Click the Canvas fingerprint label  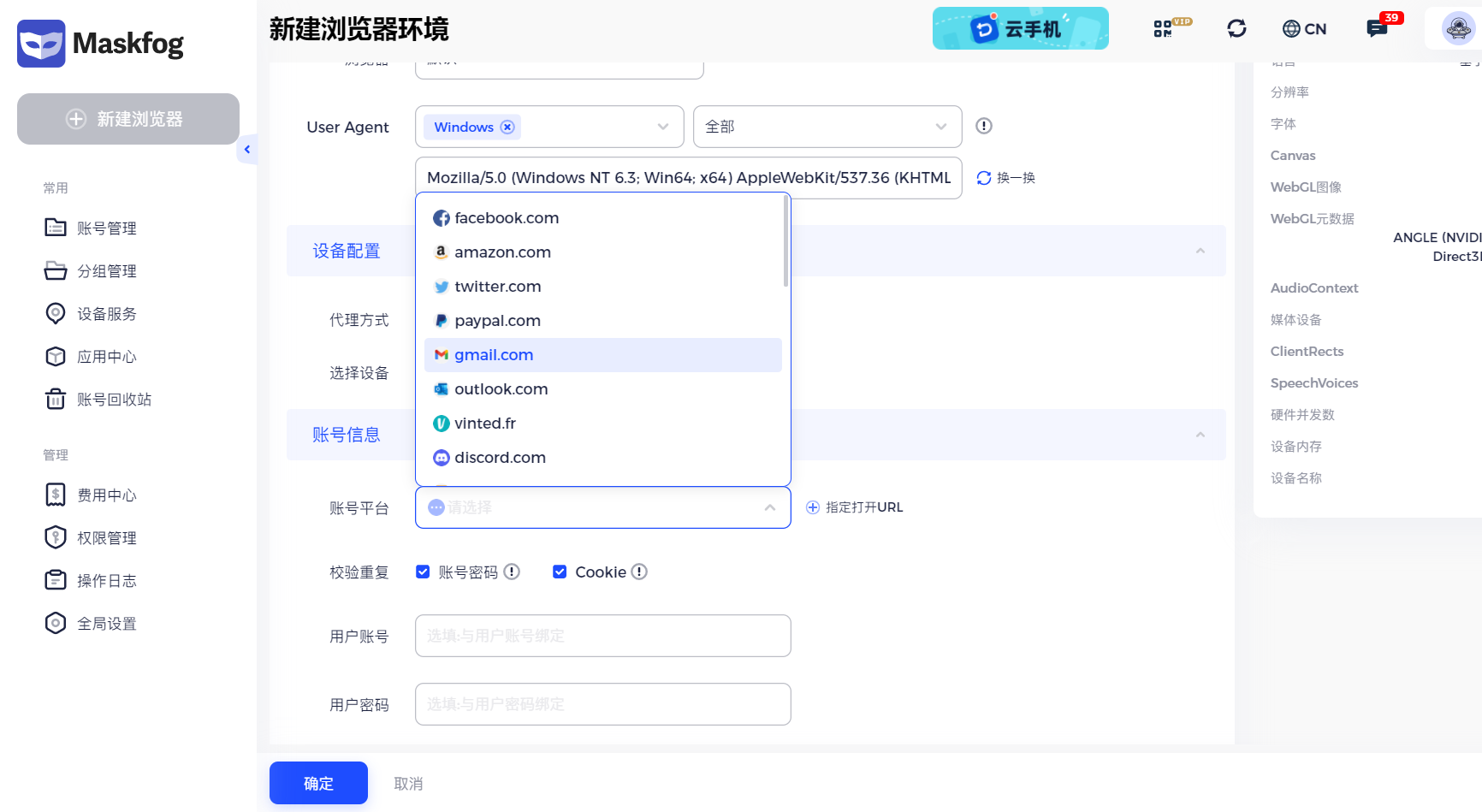(x=1293, y=155)
